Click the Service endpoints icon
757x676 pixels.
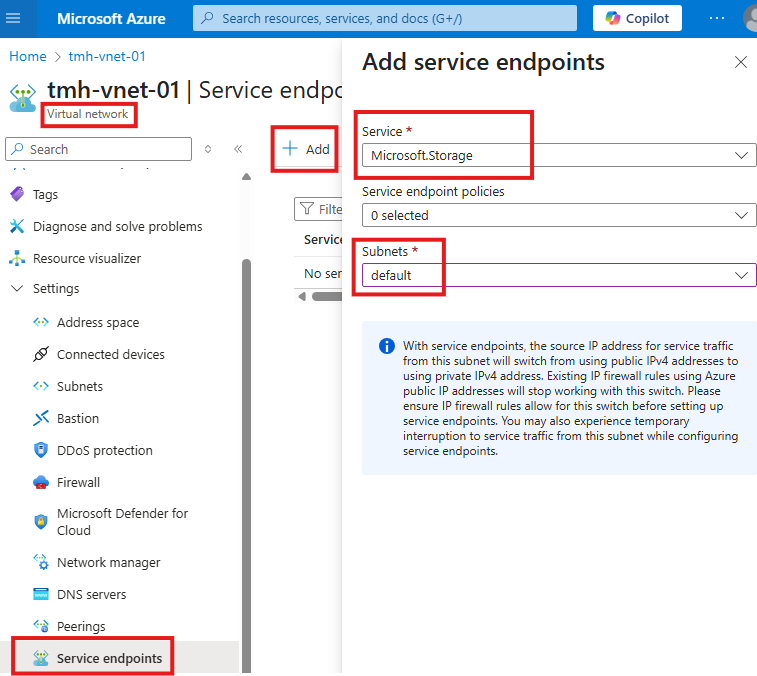point(41,658)
